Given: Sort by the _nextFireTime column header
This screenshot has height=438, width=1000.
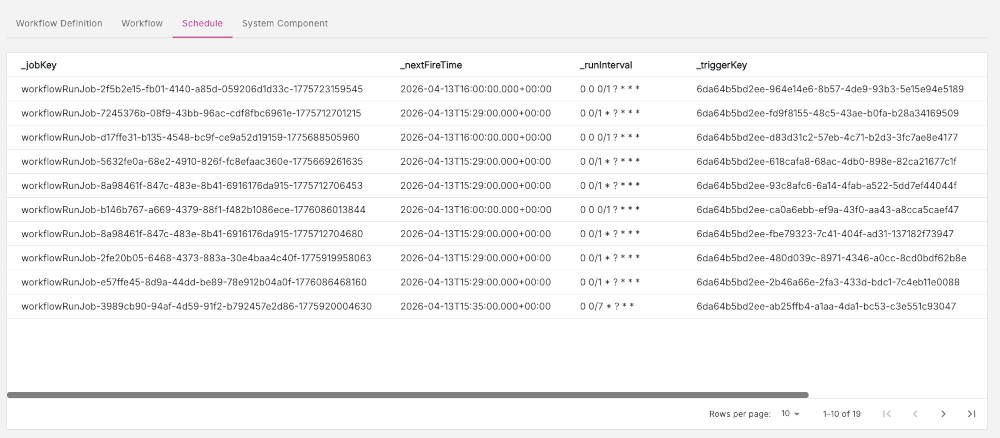Looking at the screenshot, I should 431,65.
